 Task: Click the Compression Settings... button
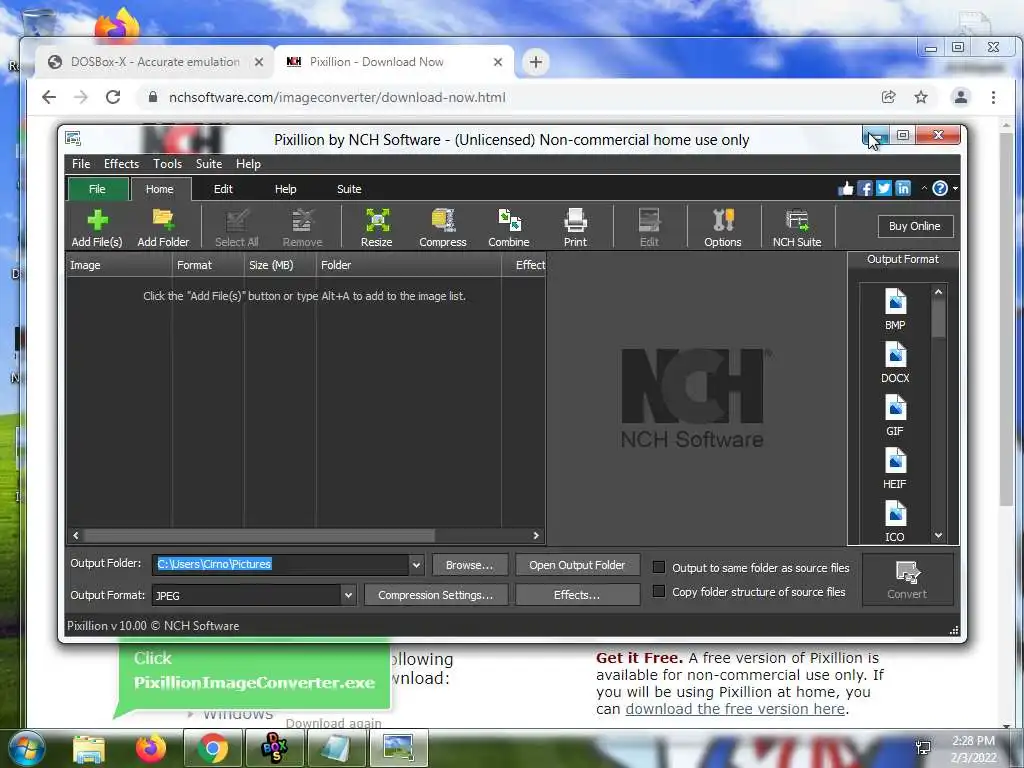(436, 595)
